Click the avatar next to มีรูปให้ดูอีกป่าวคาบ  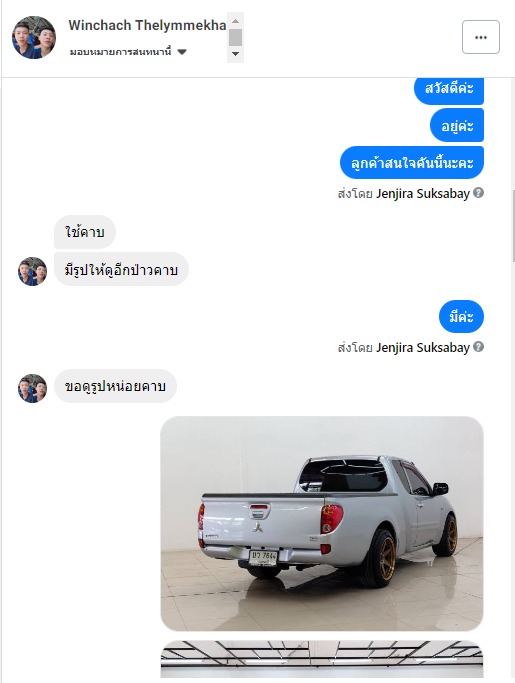coord(32,271)
